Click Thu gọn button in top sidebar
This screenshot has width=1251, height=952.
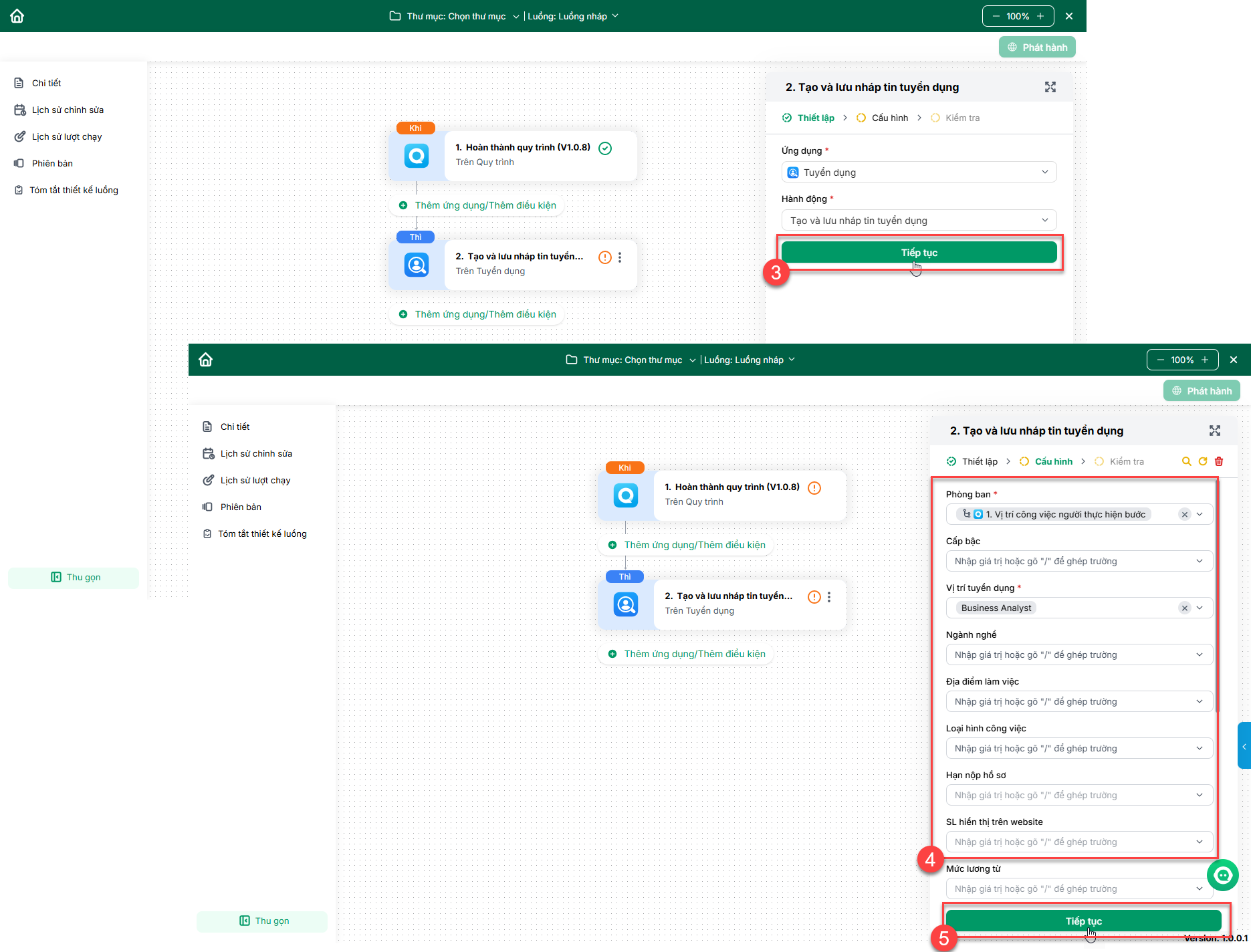(74, 578)
